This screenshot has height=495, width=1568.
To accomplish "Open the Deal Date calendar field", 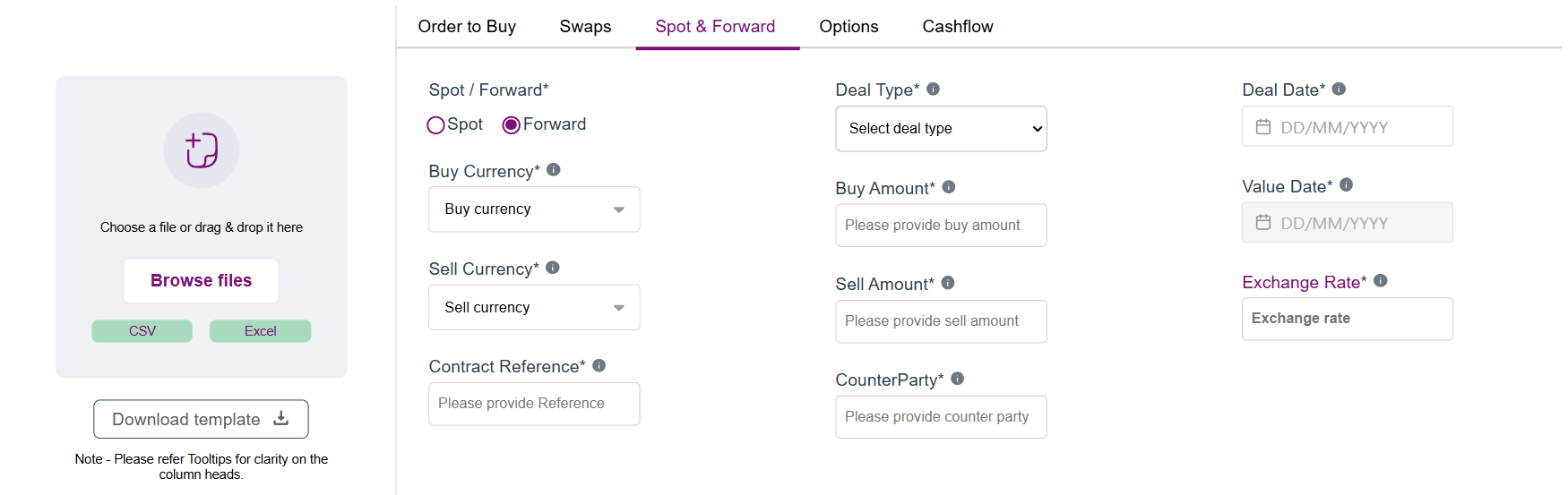I will pyautogui.click(x=1347, y=127).
